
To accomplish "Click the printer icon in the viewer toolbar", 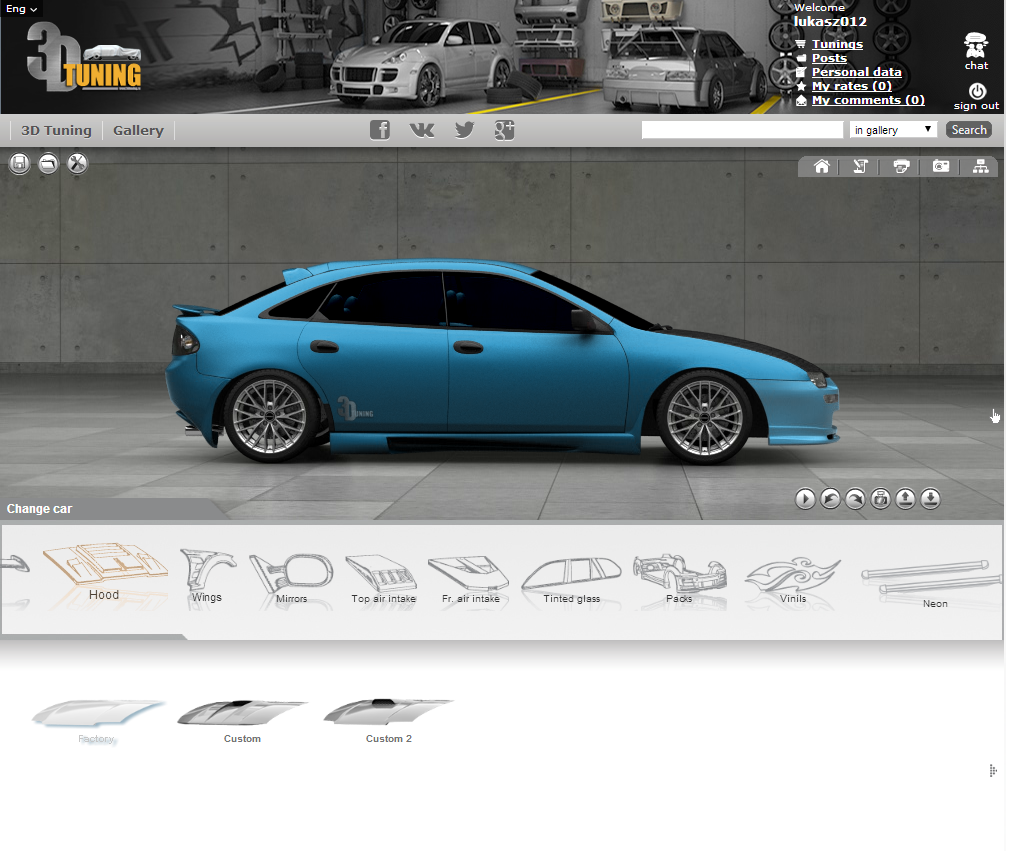I will 901,167.
